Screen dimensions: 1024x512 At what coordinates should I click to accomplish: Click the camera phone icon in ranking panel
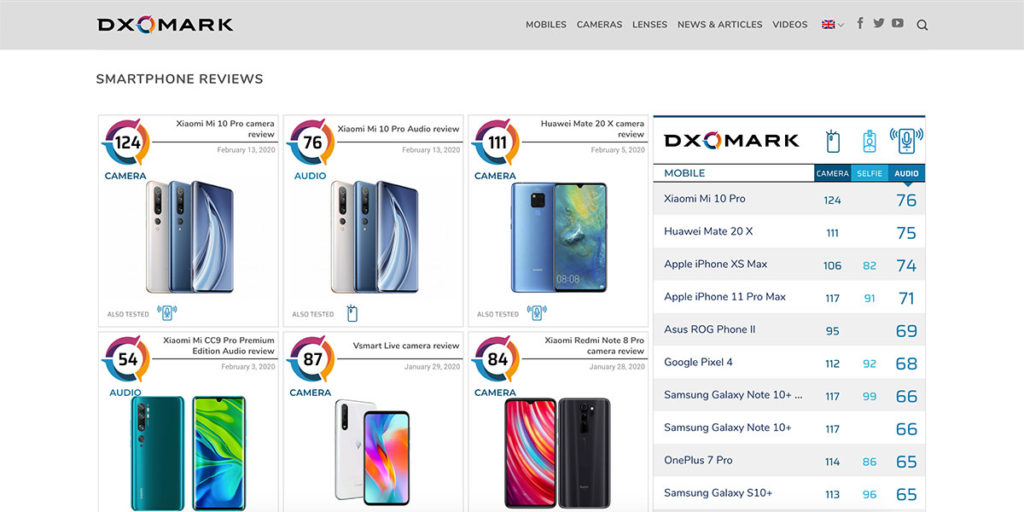[x=833, y=141]
